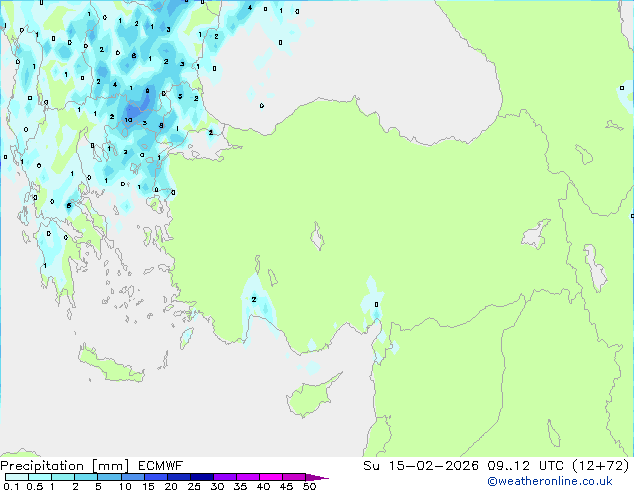Choose the 2–5 mm legend color box
Viewport: 634px width, 490px height.
point(86,477)
